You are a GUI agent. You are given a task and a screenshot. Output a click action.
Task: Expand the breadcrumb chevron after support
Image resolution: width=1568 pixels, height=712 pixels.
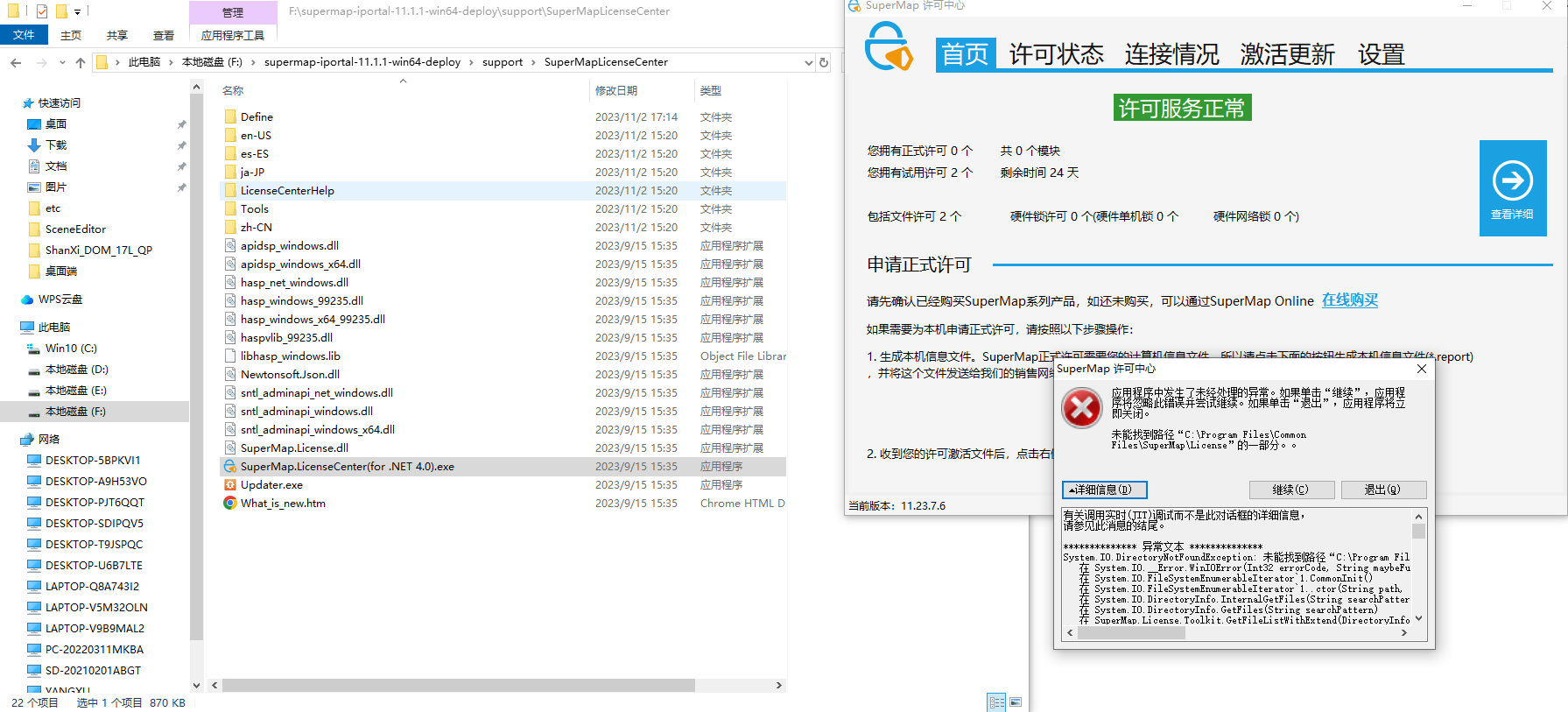(533, 62)
